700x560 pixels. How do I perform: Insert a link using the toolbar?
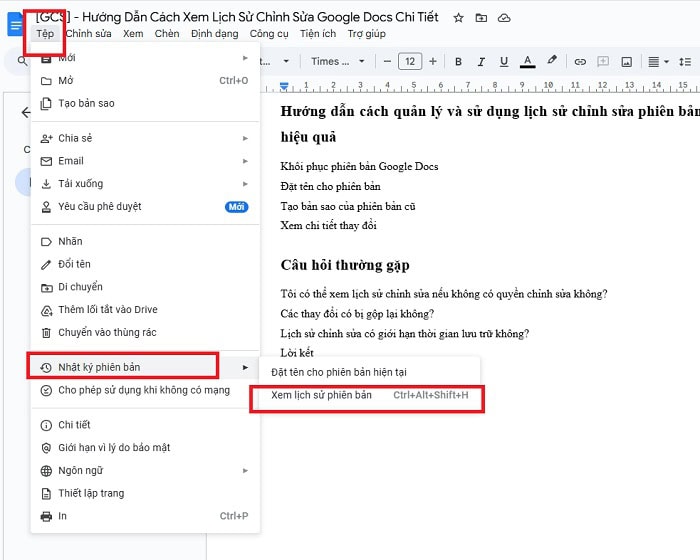point(580,62)
